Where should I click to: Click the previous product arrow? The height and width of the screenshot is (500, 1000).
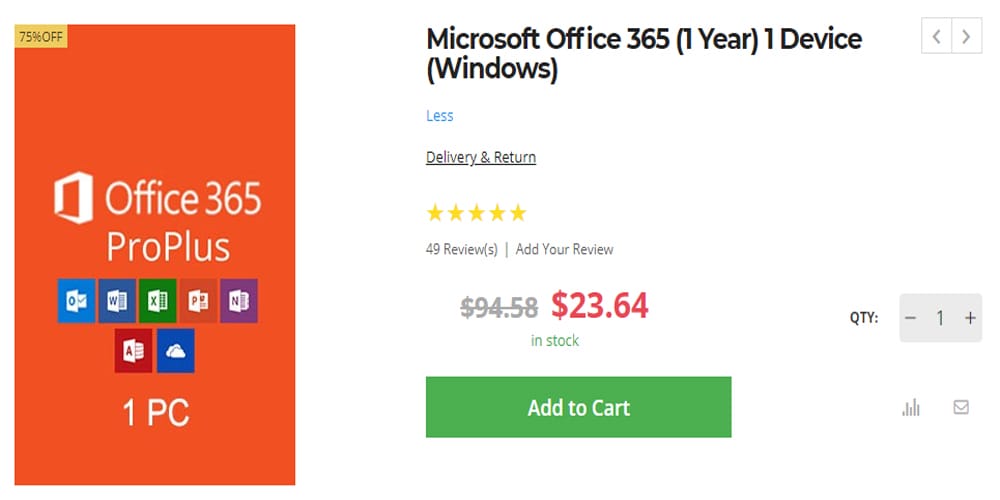click(936, 37)
